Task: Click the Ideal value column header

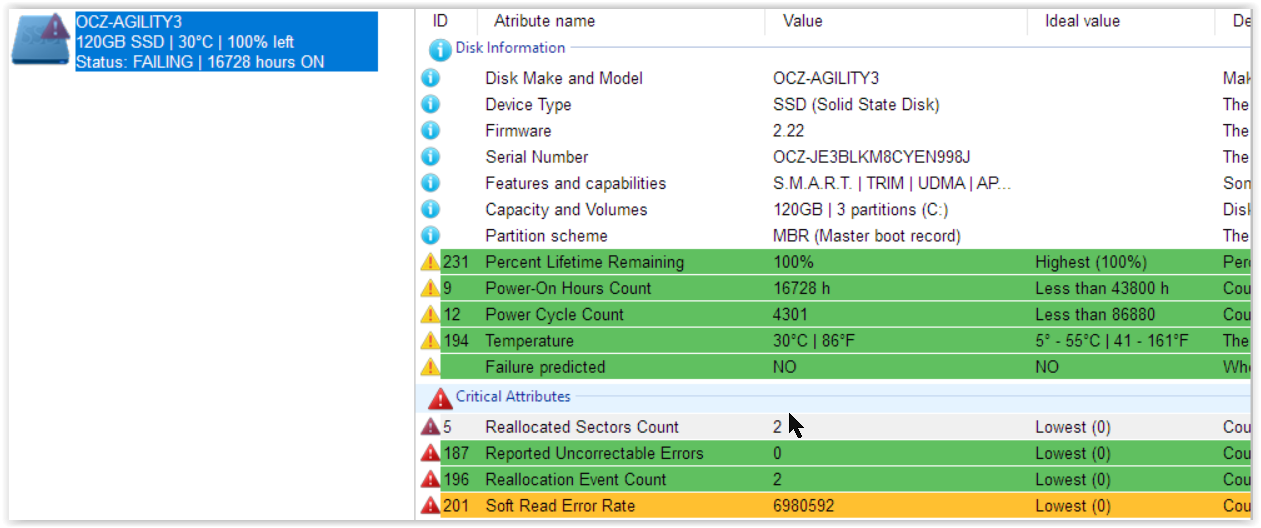Action: (1082, 21)
